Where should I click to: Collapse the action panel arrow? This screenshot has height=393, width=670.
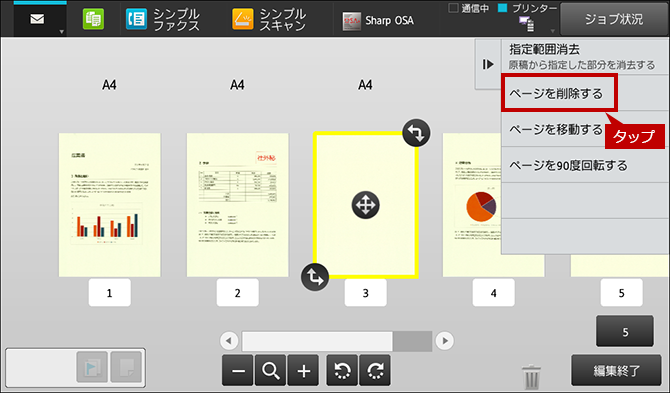point(488,64)
